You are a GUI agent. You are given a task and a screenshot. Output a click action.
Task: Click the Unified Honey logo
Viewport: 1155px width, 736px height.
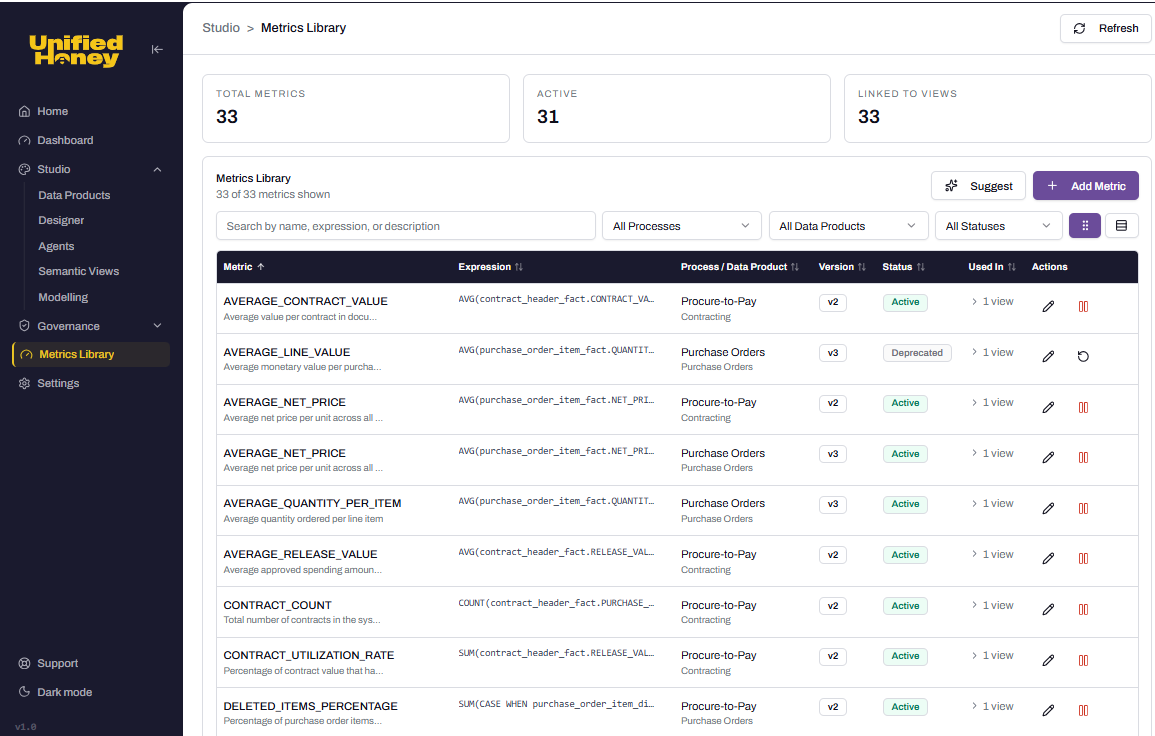(x=75, y=50)
